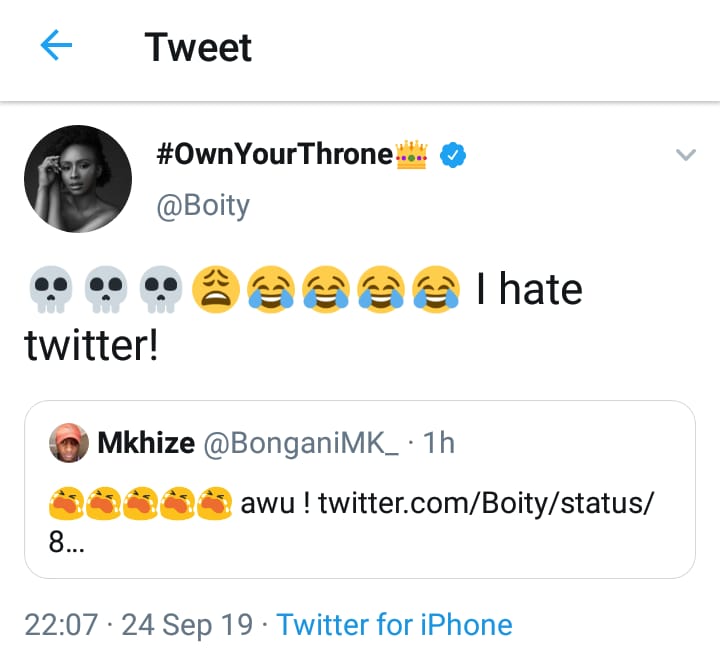Image resolution: width=720 pixels, height=661 pixels.
Task: Open Mkhize's small avatar in quoted tweet
Action: point(69,443)
